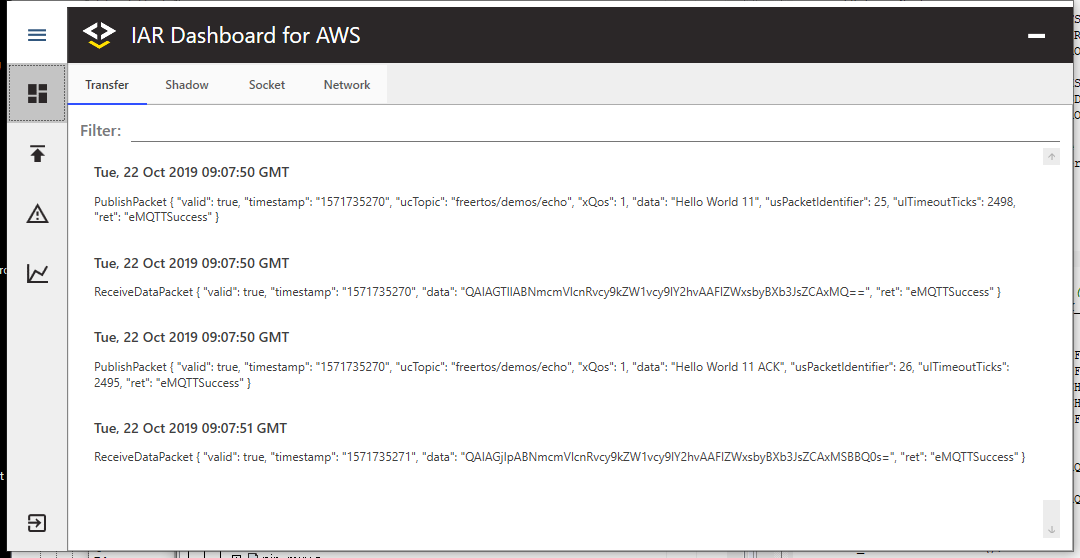
Task: Click the 09:07:51 GMT timestamp heading
Action: 191,428
